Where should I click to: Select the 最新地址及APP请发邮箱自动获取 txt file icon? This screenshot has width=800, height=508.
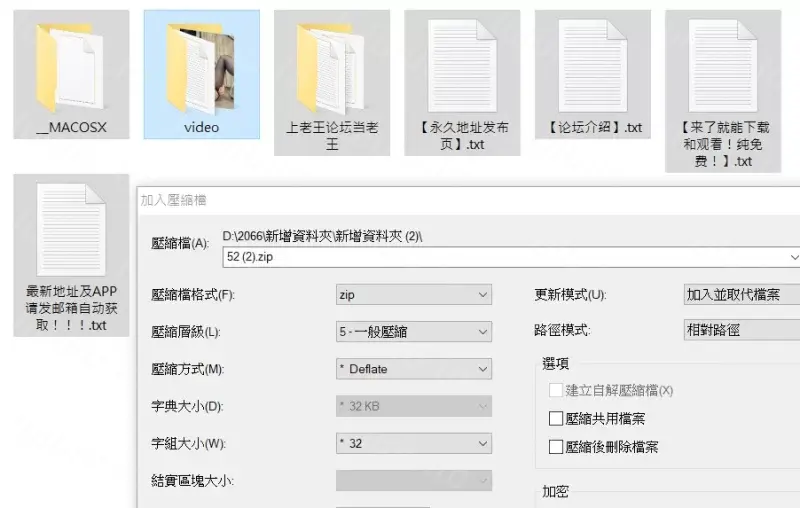tap(71, 230)
